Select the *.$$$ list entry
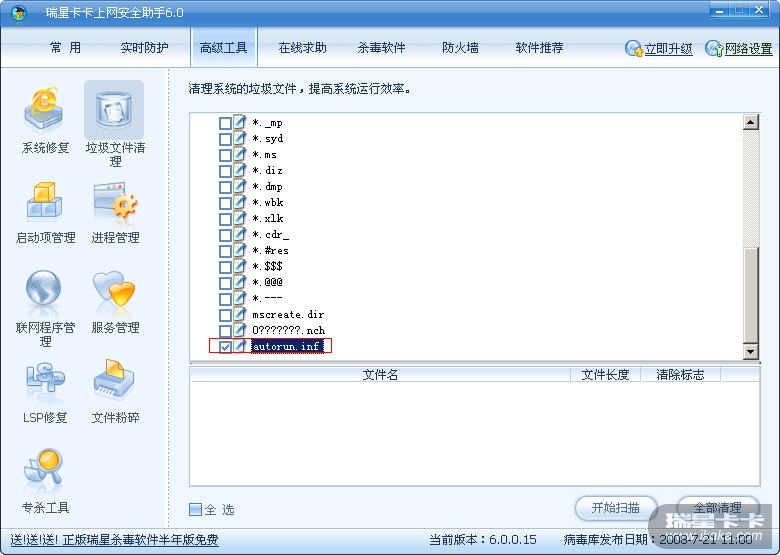This screenshot has height=555, width=780. pyautogui.click(x=268, y=266)
